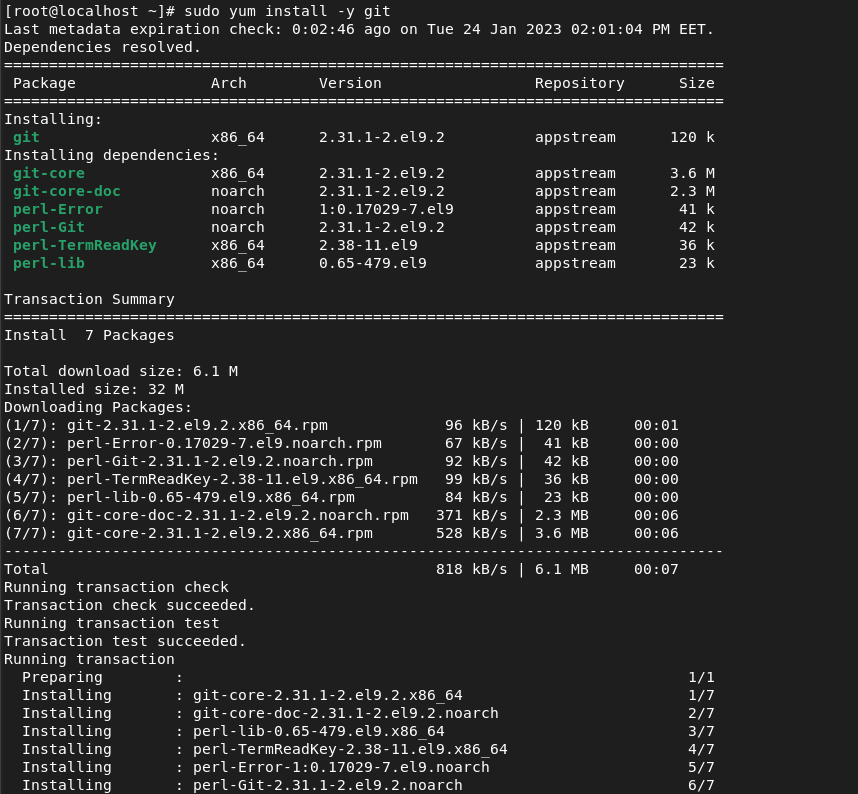The width and height of the screenshot is (858, 794).
Task: Click the '4/7' install progress counter
Action: pos(701,750)
